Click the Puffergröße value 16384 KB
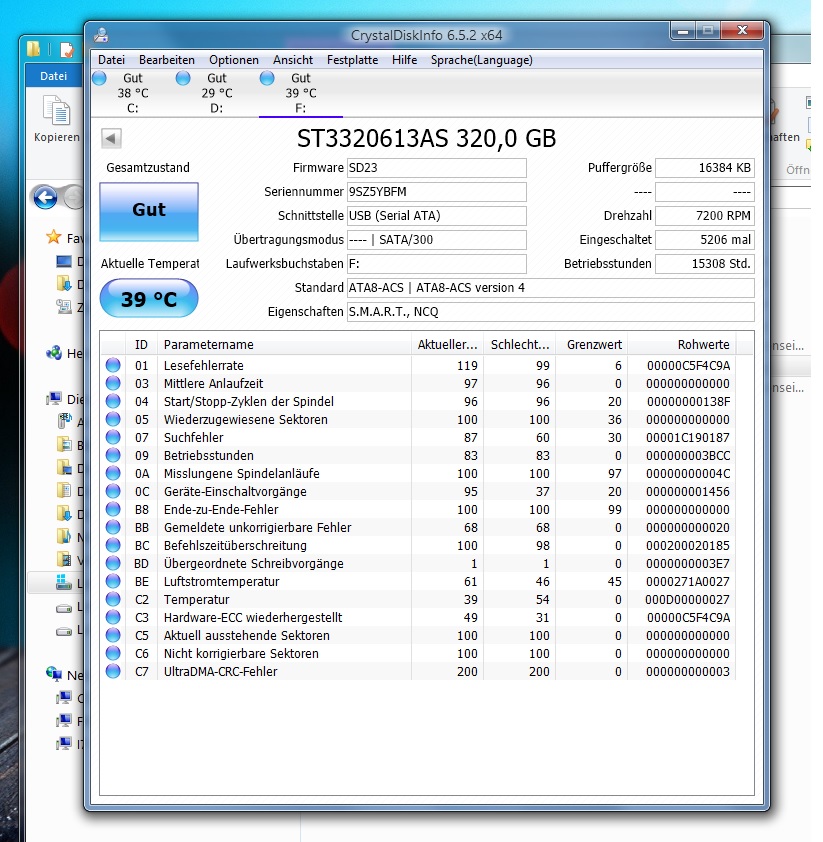 pyautogui.click(x=704, y=168)
